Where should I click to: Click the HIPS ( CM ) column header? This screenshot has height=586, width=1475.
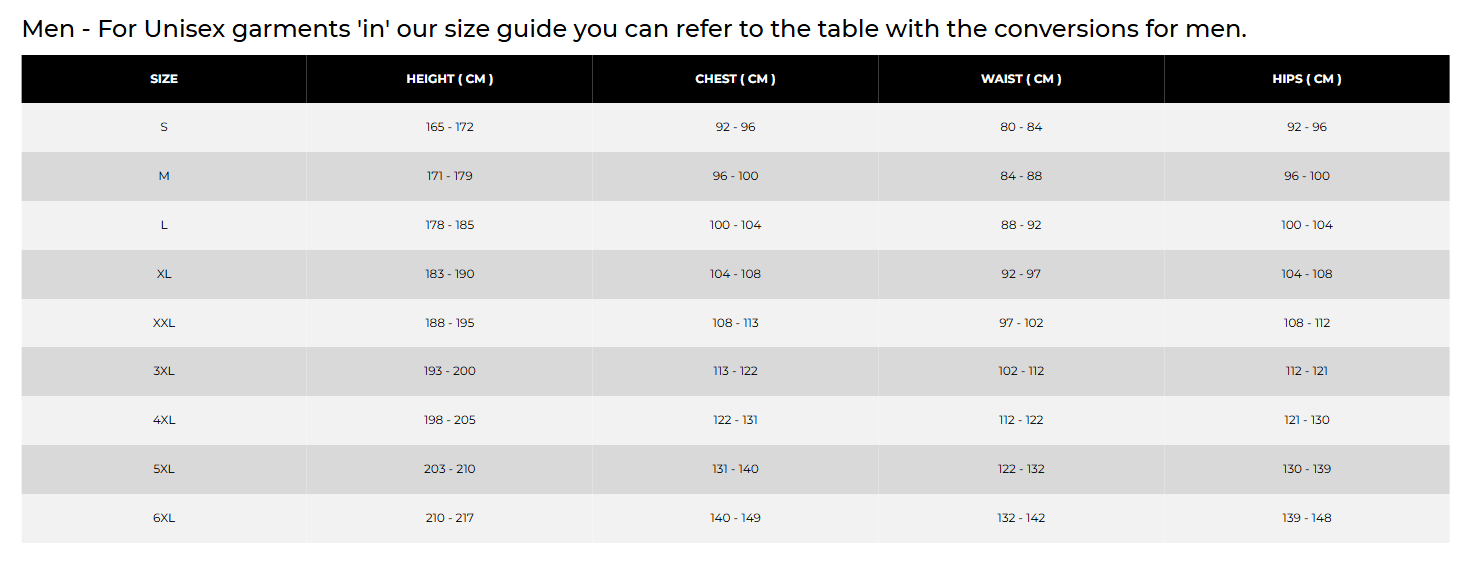[1307, 79]
